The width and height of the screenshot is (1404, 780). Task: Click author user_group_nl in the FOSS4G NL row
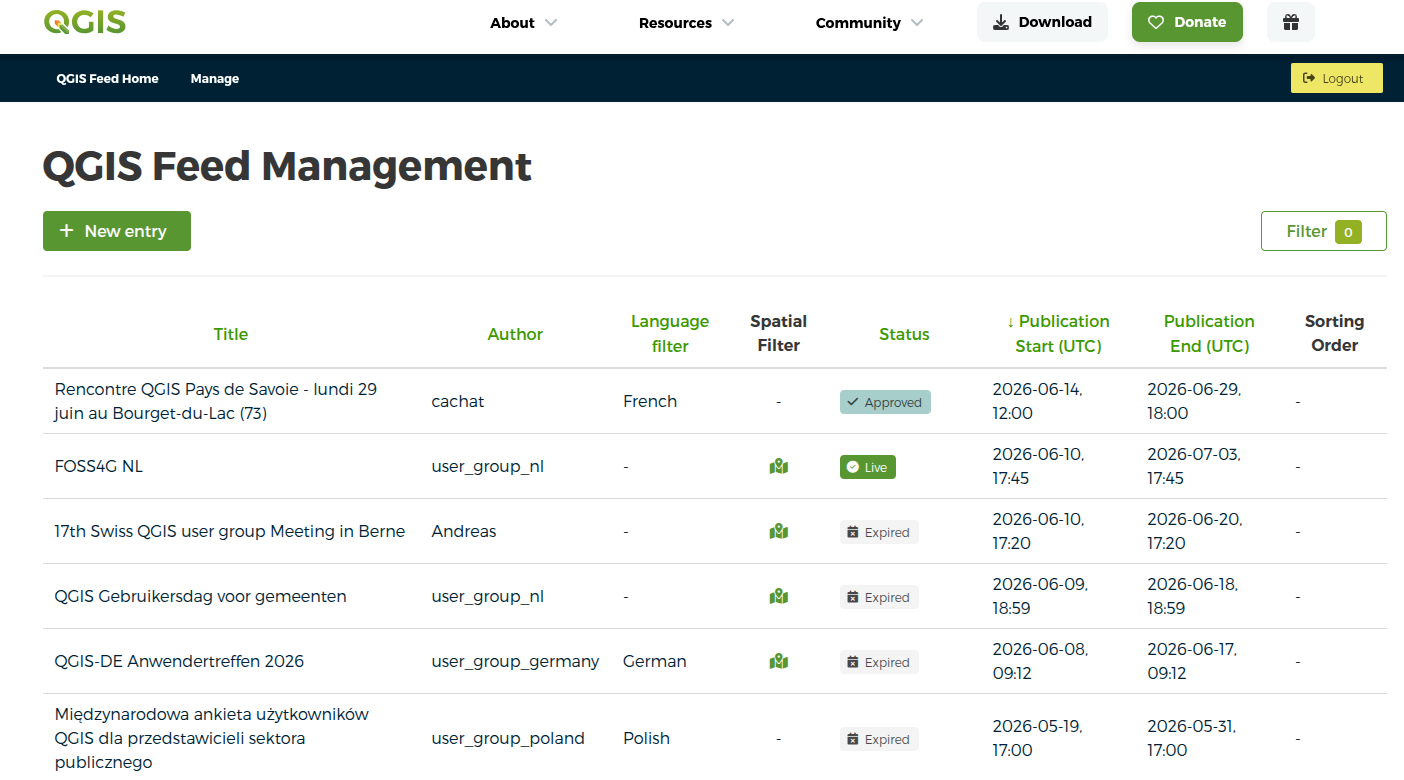pos(488,466)
